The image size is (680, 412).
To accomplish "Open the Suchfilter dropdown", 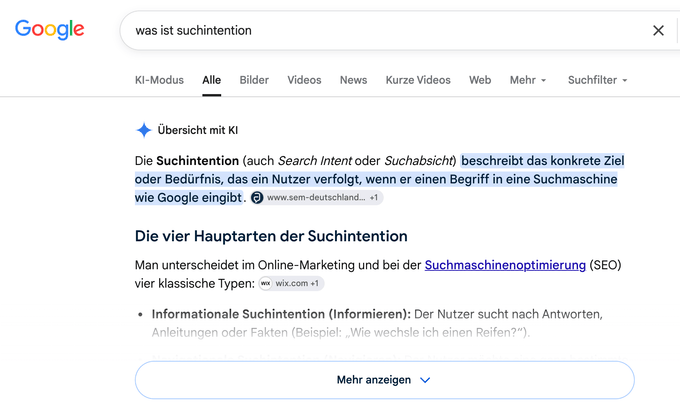I will coord(598,80).
